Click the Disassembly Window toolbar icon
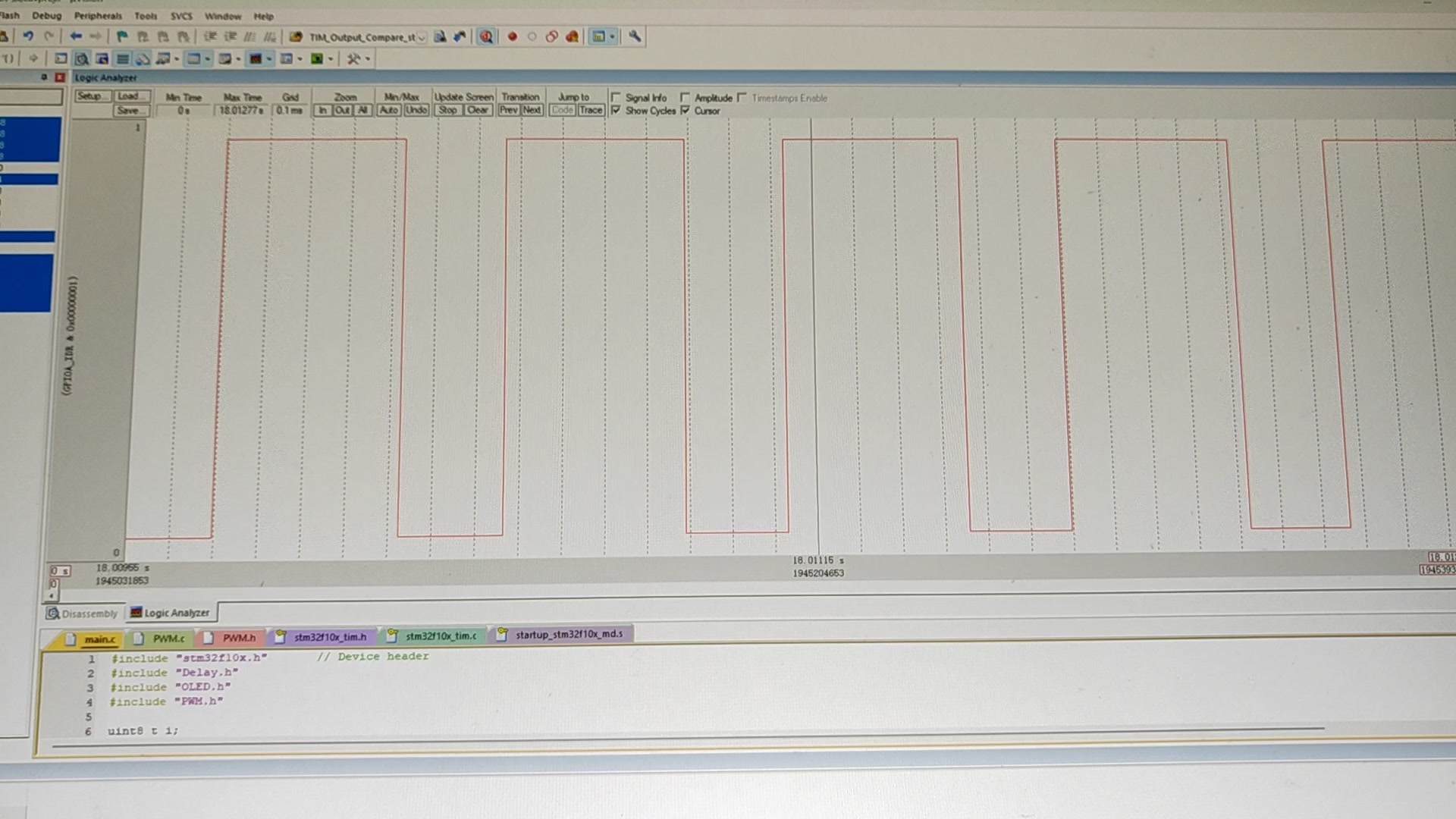 82,58
